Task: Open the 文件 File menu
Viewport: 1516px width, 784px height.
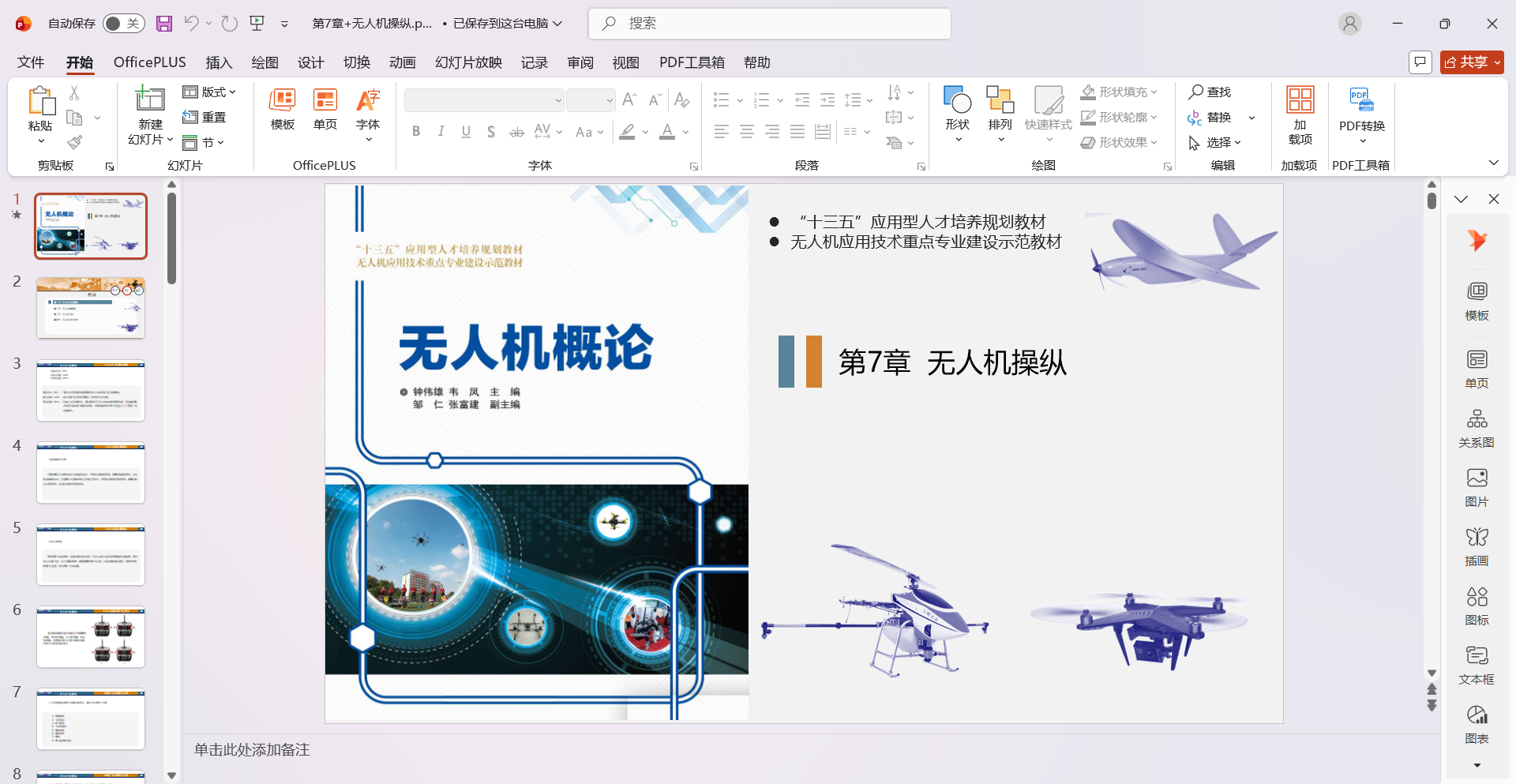Action: coord(31,62)
